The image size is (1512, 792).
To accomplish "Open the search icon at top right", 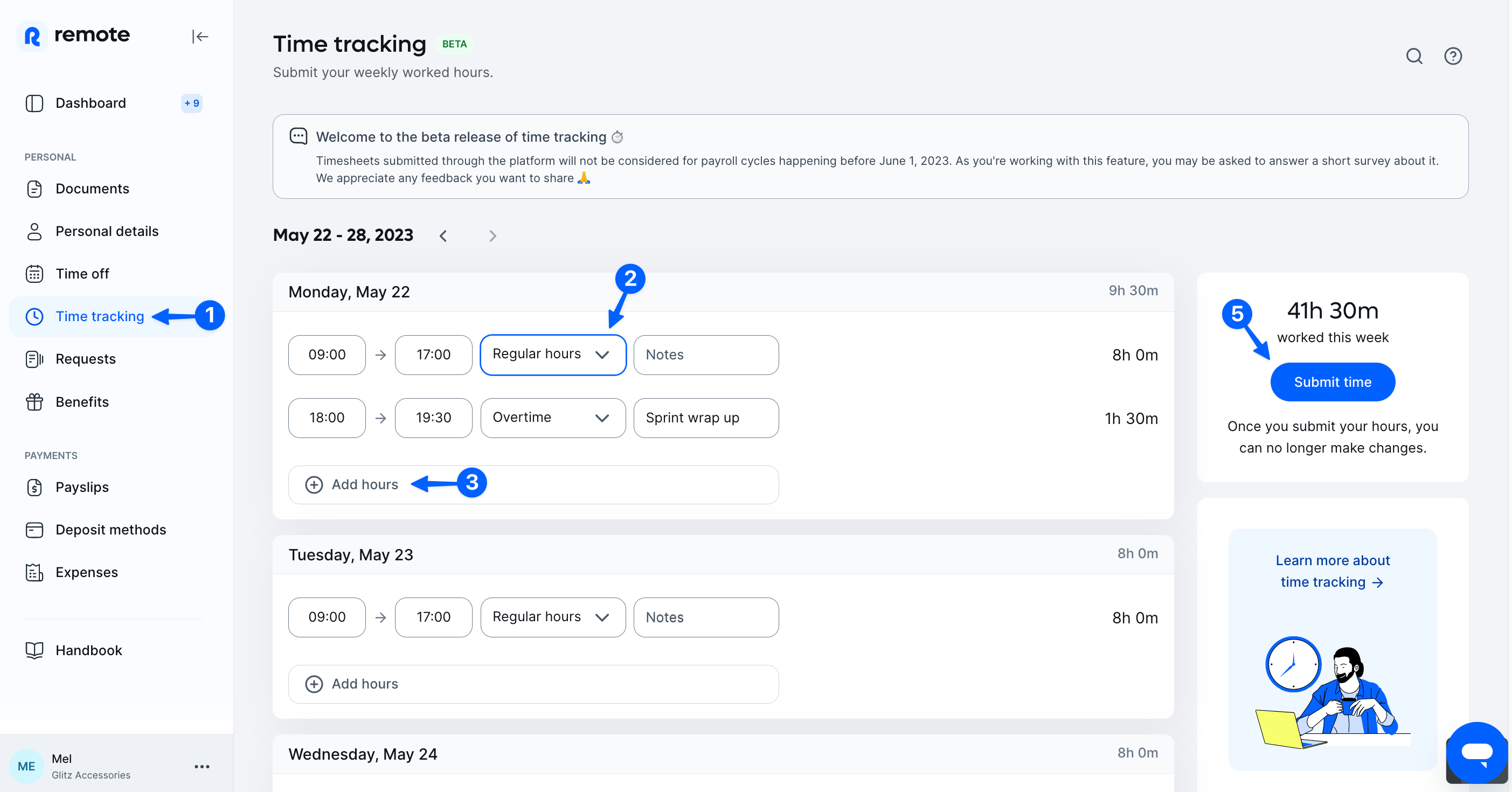I will (1414, 55).
